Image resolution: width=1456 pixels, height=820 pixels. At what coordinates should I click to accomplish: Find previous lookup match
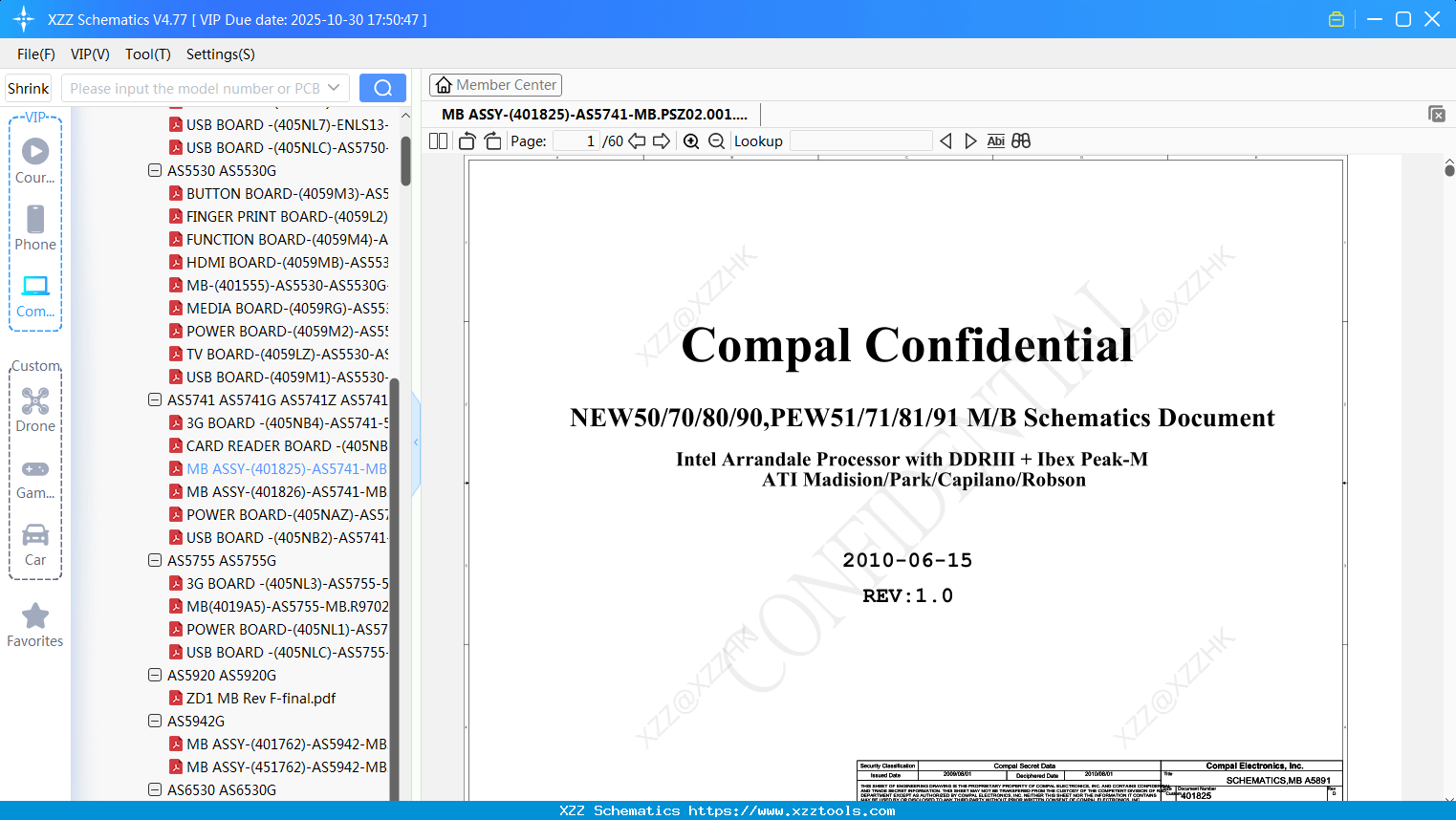coord(945,141)
